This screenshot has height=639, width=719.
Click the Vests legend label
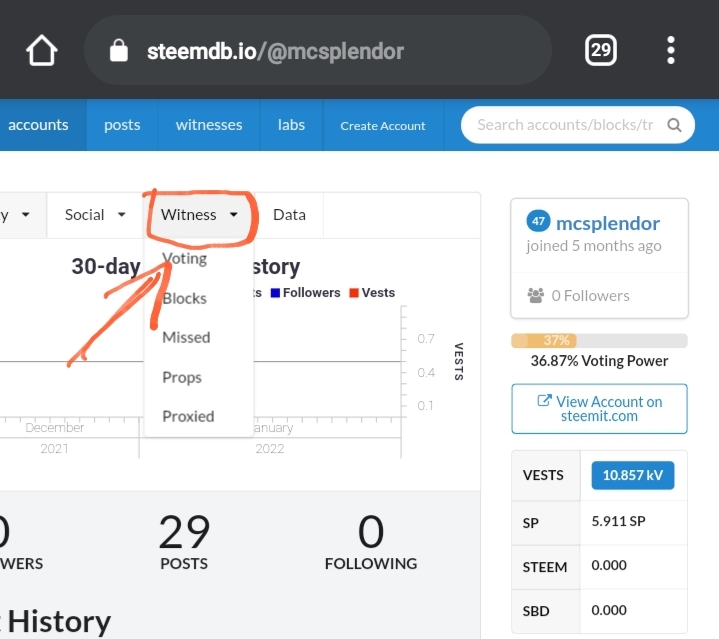point(378,292)
